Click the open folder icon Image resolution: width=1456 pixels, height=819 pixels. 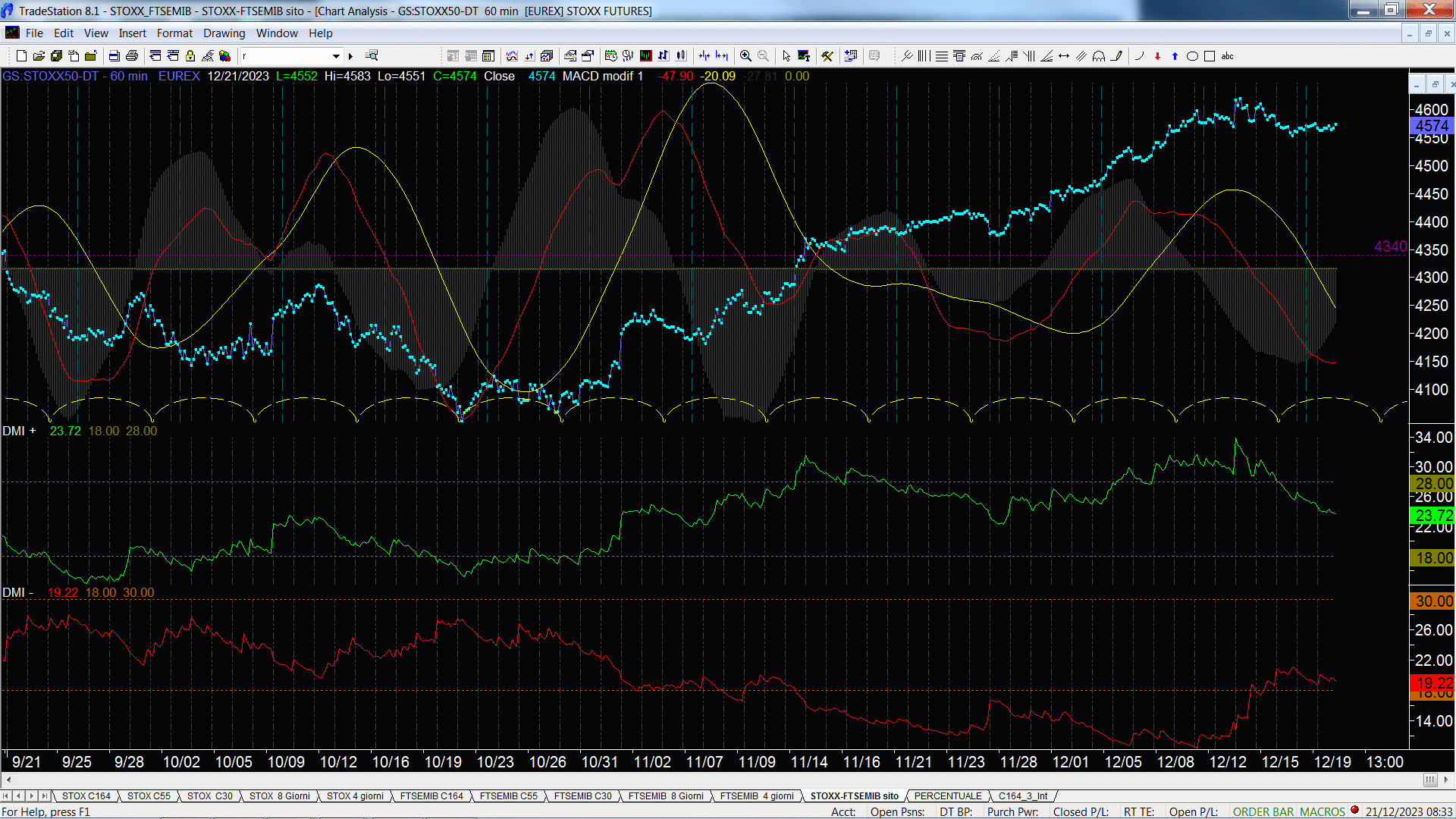pos(39,56)
